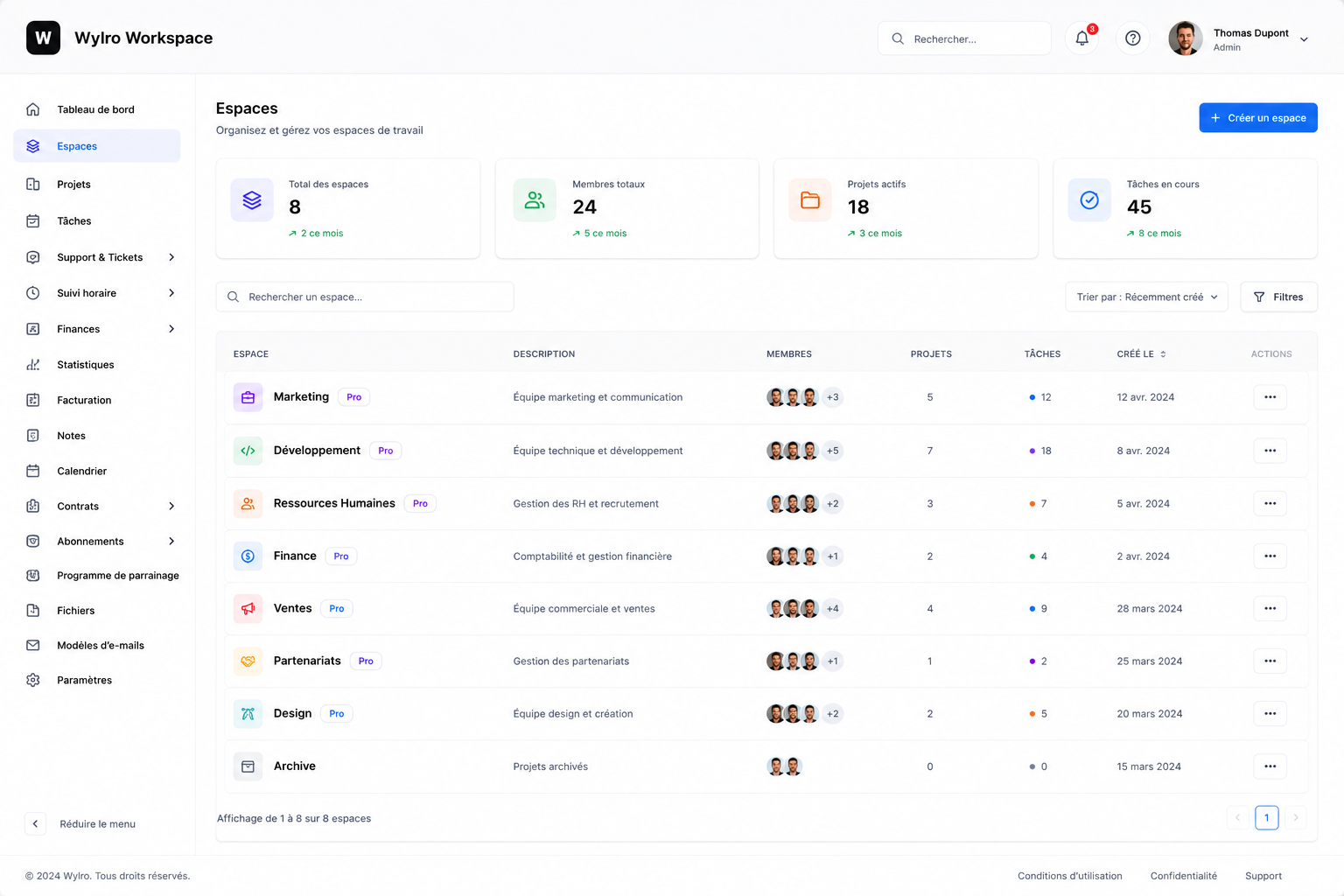The image size is (1344, 896).
Task: Go to Tableau de bord
Action: click(x=97, y=109)
